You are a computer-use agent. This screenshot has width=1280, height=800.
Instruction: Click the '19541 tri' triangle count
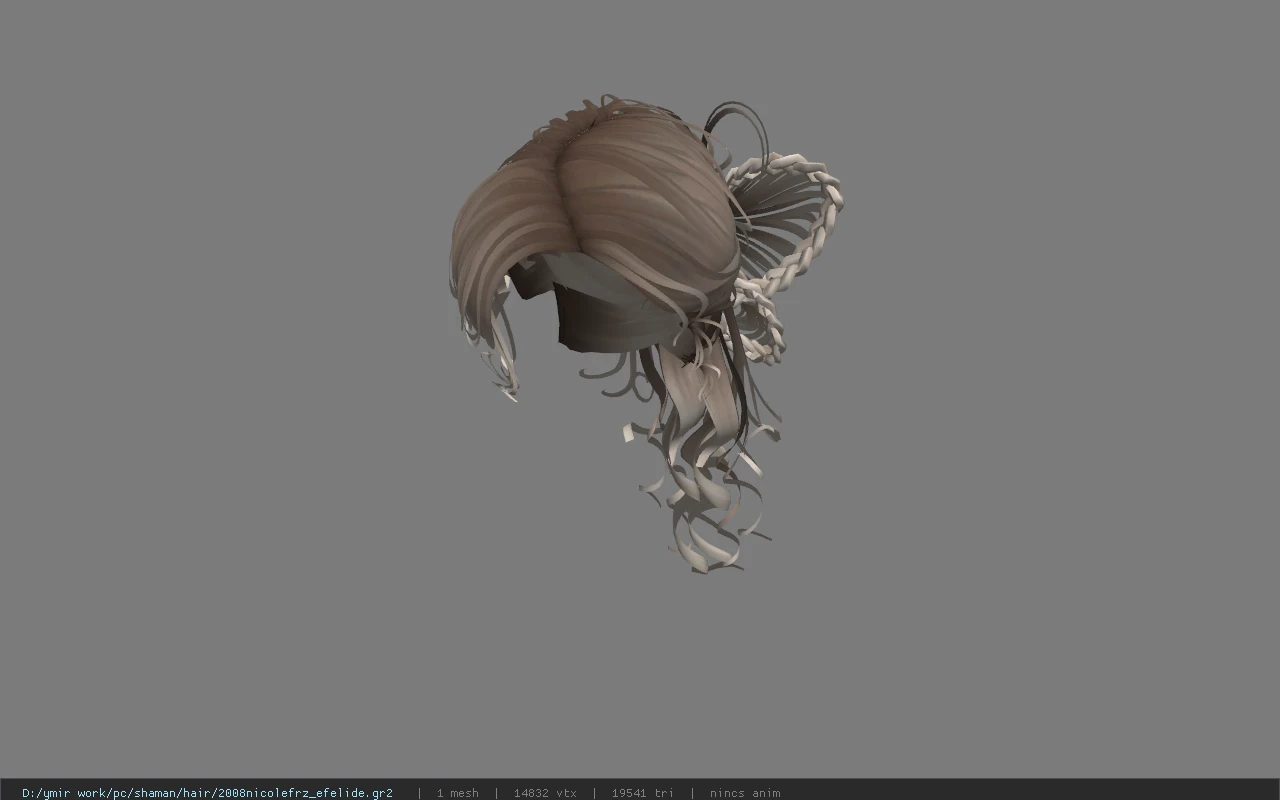point(642,793)
